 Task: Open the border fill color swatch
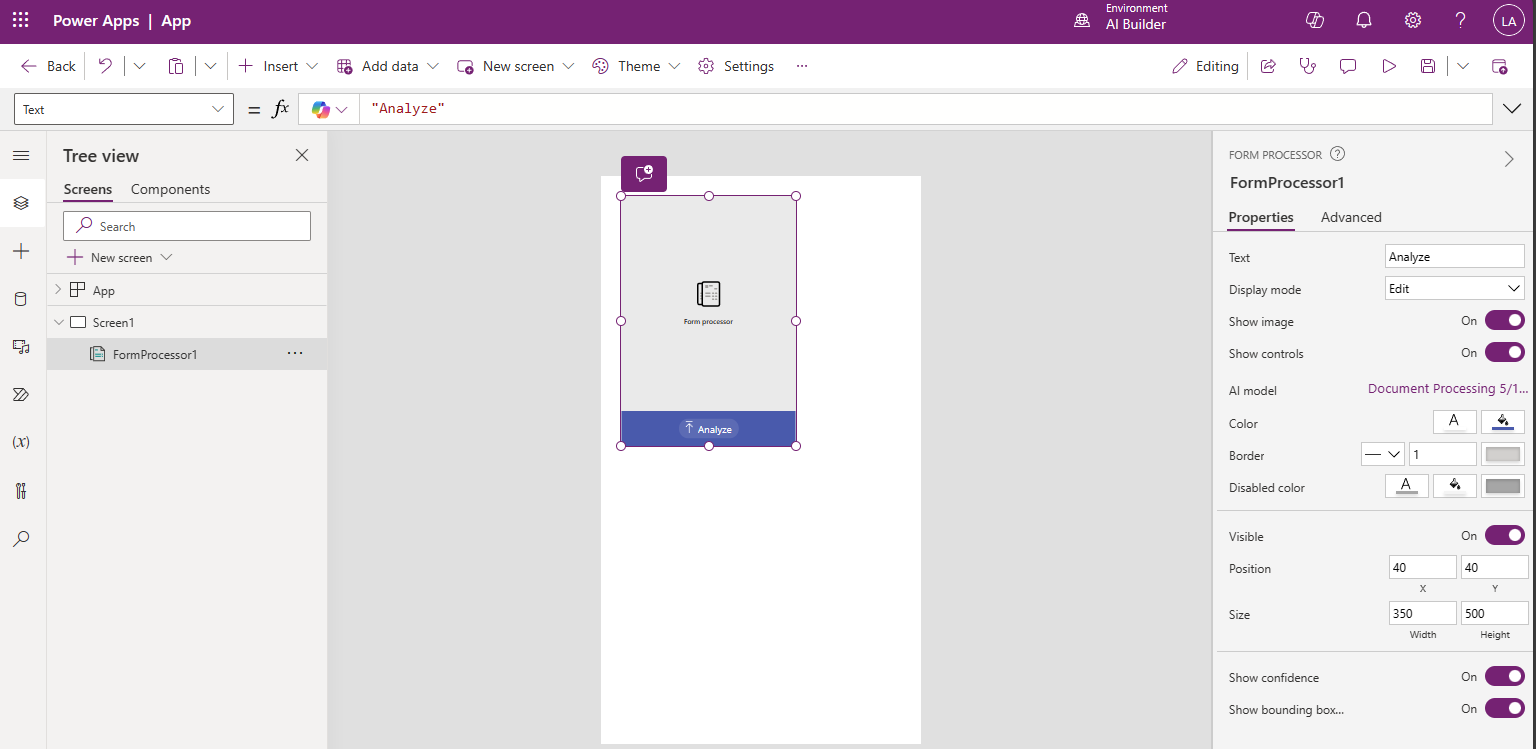(1503, 454)
